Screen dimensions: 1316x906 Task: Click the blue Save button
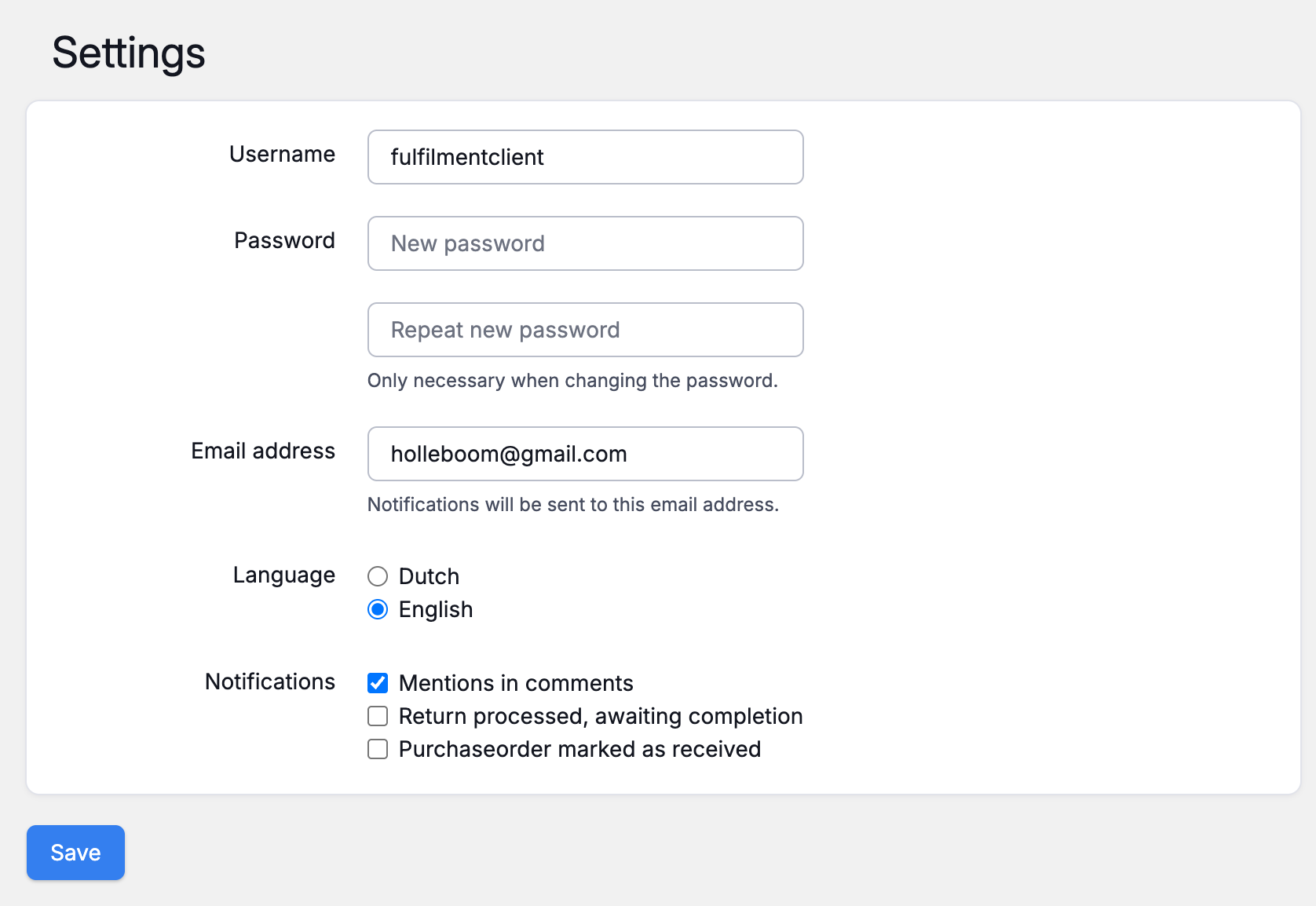coord(75,853)
